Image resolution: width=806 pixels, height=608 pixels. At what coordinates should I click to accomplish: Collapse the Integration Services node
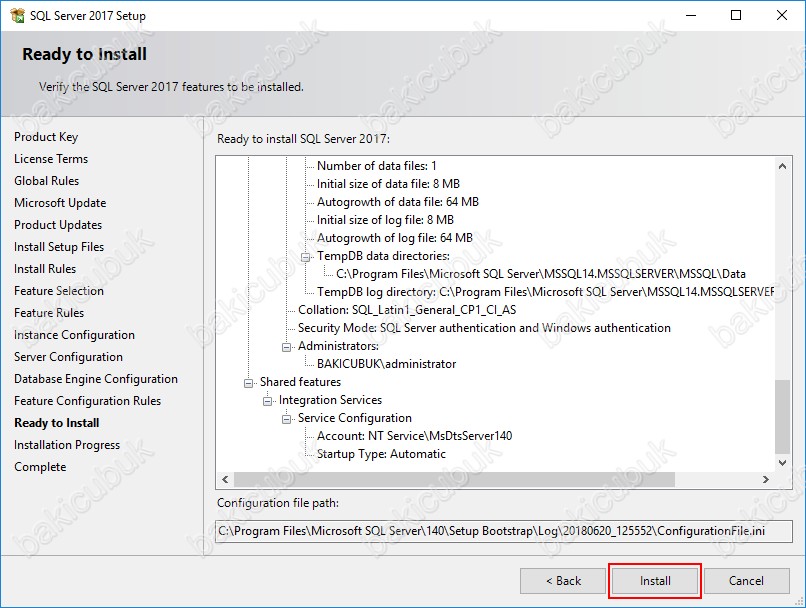pyautogui.click(x=267, y=401)
